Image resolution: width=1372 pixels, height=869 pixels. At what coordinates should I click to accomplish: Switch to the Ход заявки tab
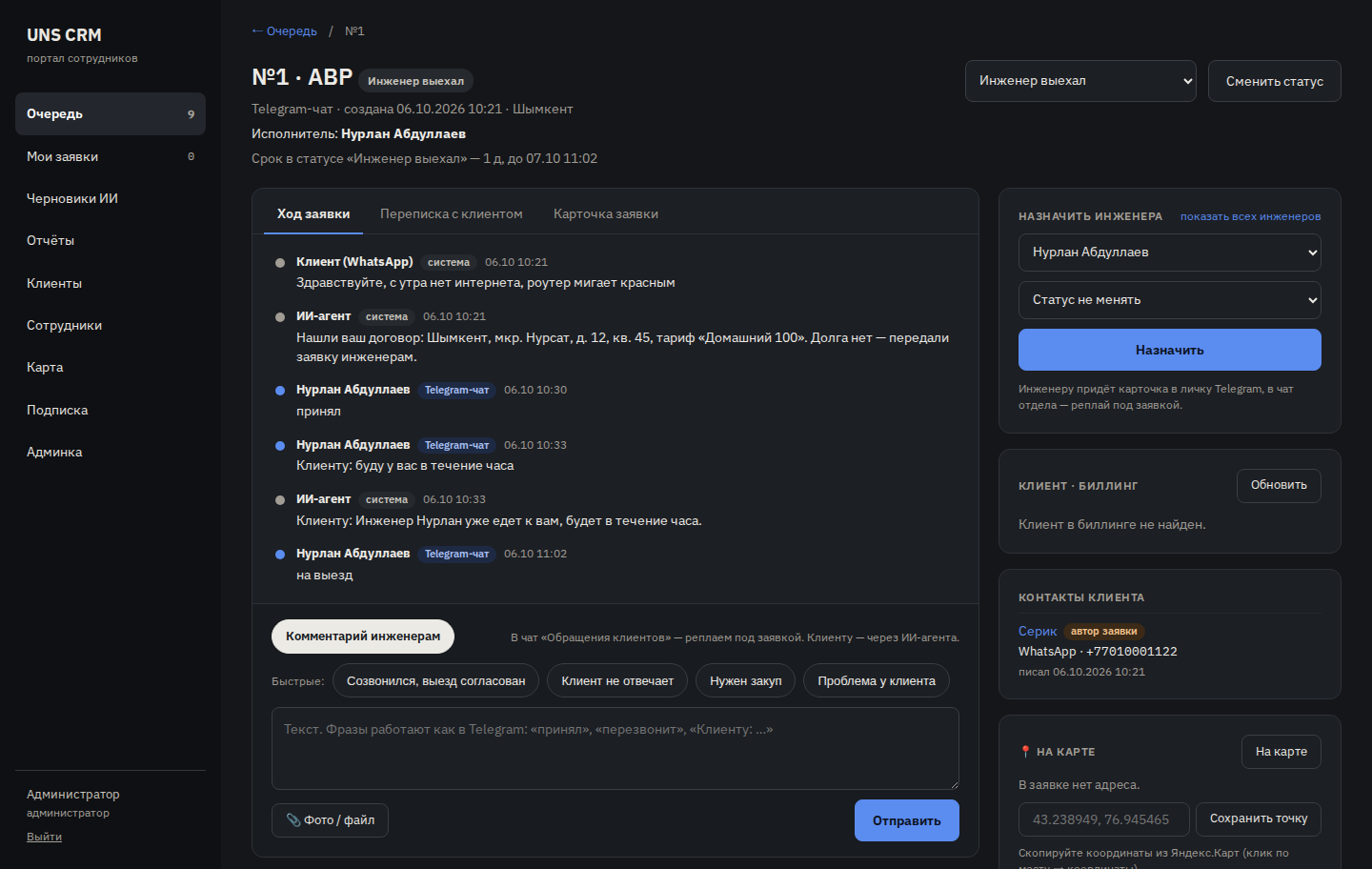click(x=313, y=214)
